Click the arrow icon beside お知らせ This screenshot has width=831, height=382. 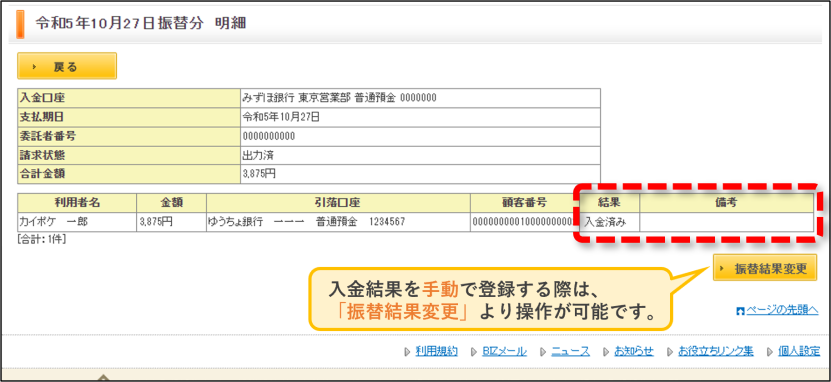click(x=606, y=352)
